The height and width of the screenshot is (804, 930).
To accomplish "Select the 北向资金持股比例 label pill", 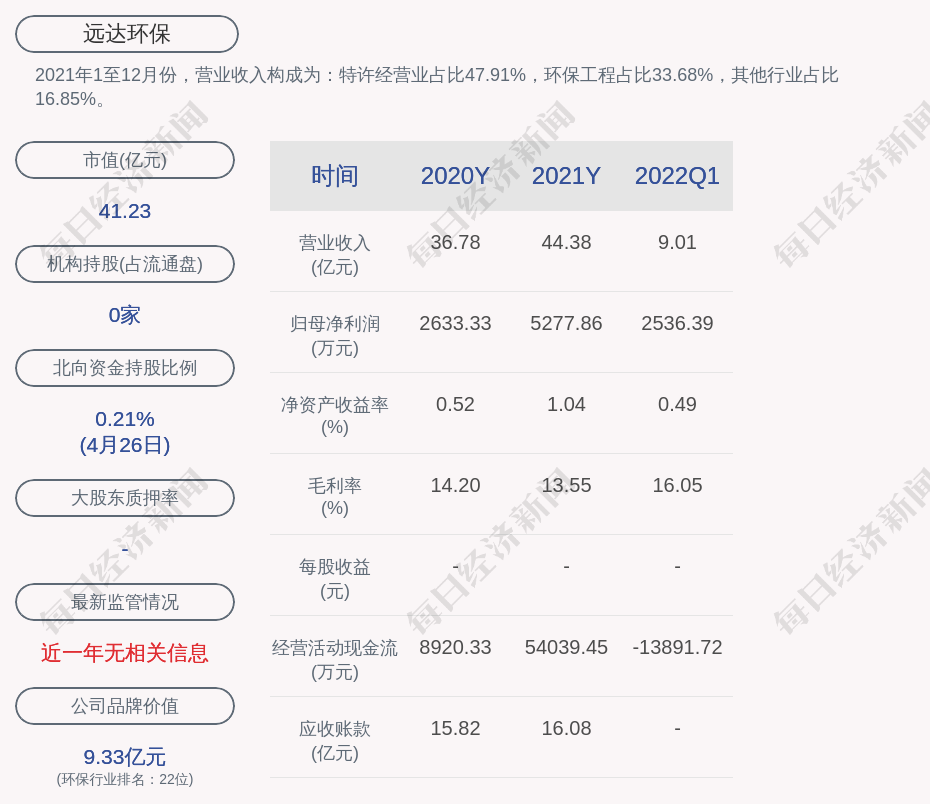I will point(125,368).
